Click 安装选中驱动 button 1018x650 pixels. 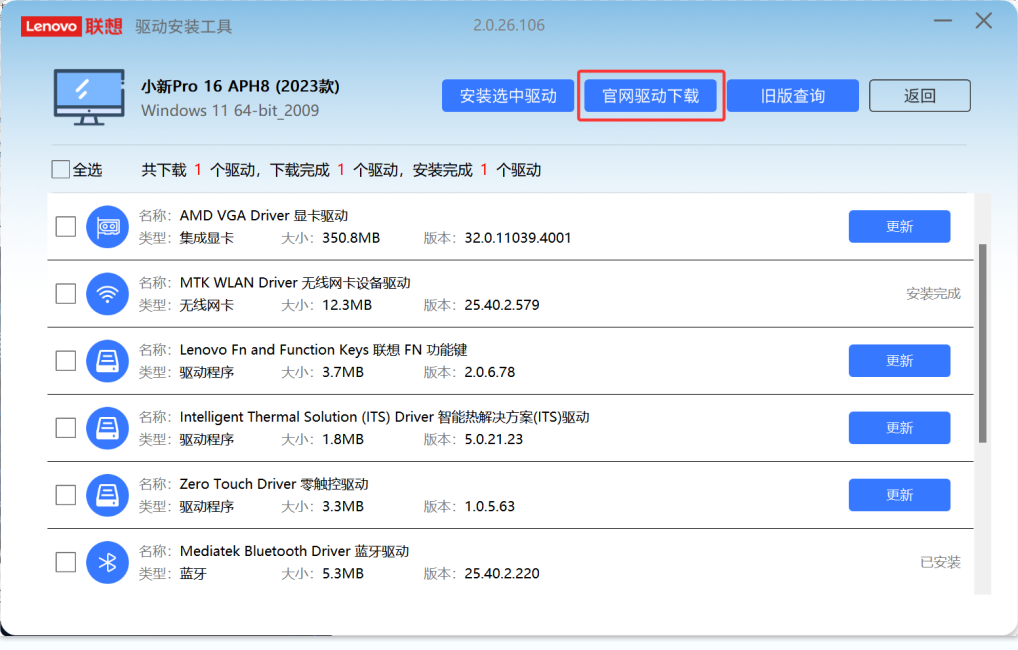click(508, 96)
